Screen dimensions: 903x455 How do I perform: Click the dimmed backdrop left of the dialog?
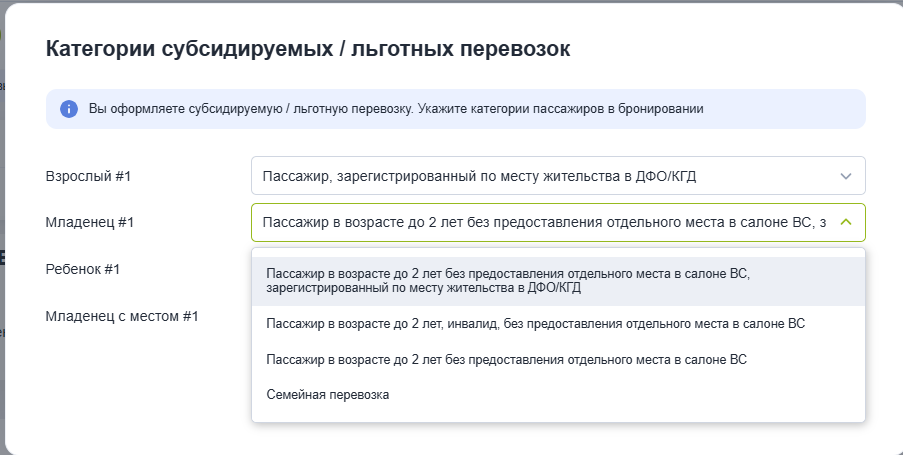(2, 230)
